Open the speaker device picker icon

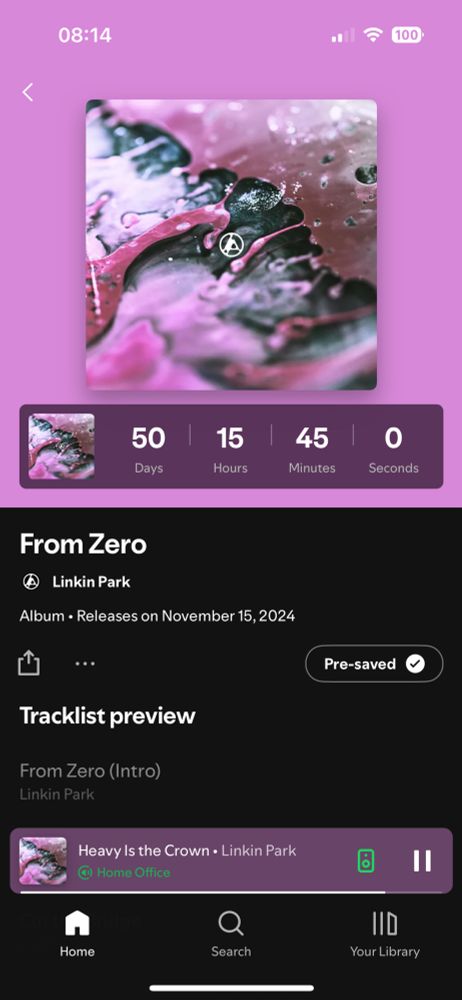click(x=366, y=860)
